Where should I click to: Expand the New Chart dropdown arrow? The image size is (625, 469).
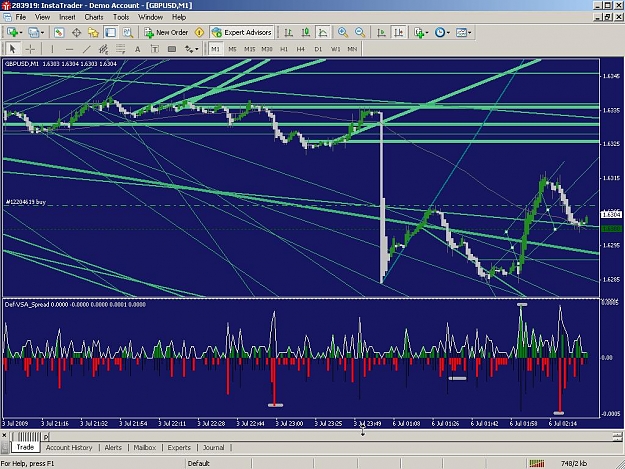[x=21, y=33]
